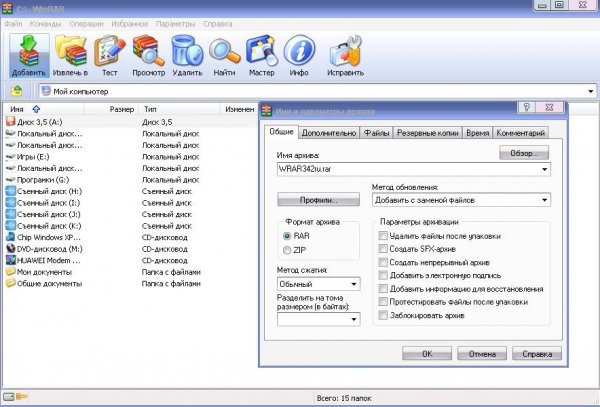This screenshot has width=600, height=407.
Task: Expand the Мой компьютер address dropdown
Action: coord(590,91)
